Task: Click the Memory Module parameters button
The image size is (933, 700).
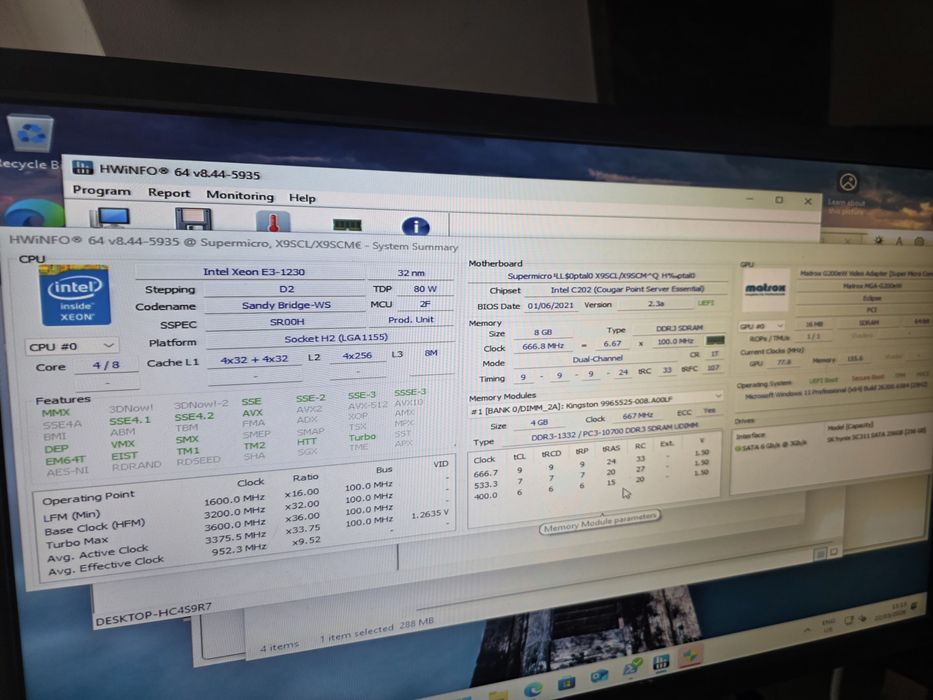Action: [599, 522]
